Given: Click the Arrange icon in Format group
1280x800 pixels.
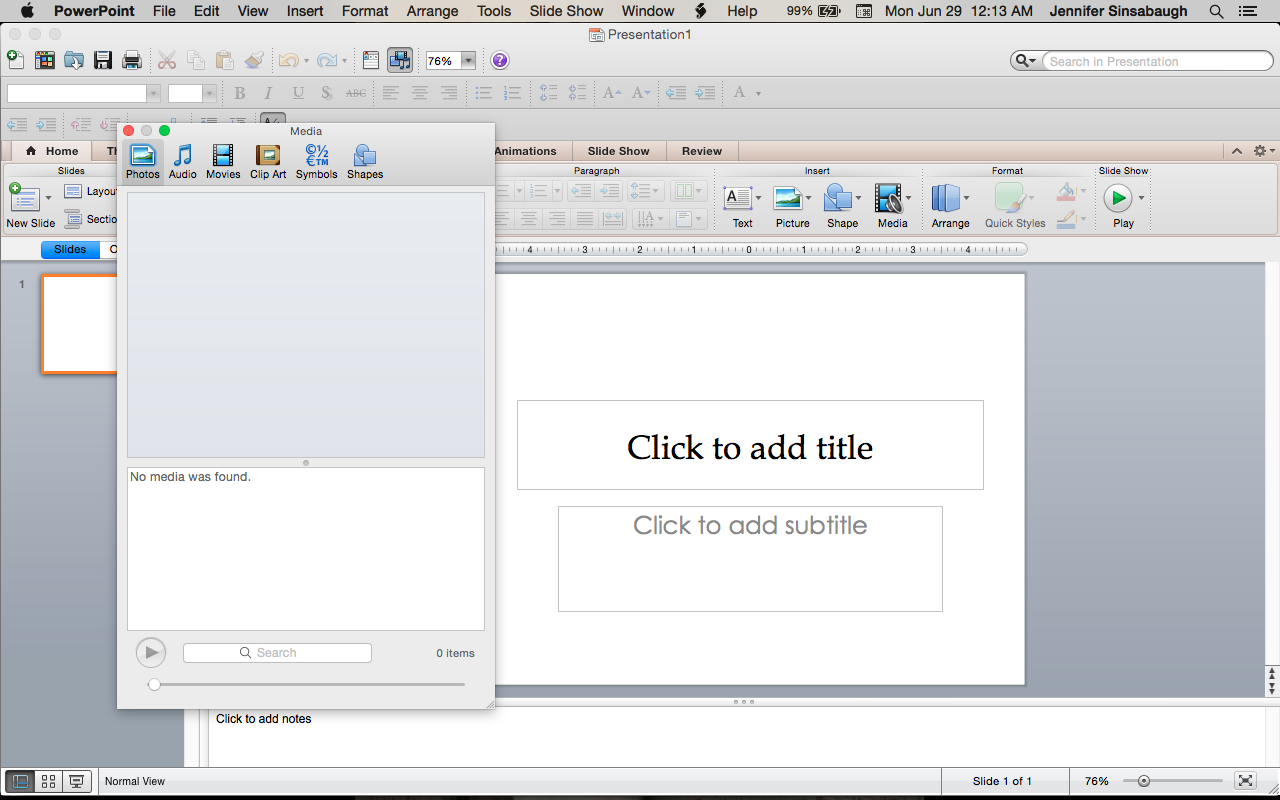Looking at the screenshot, I should 946,198.
